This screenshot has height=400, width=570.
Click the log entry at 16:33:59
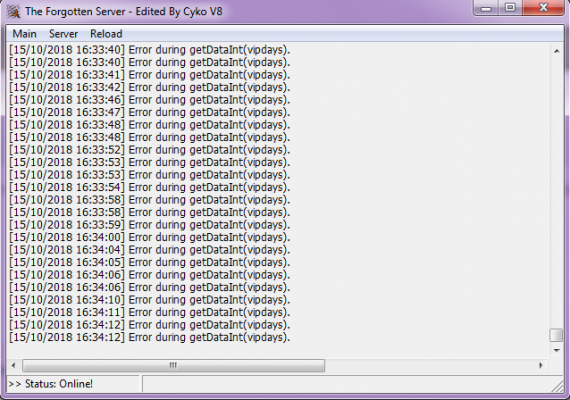150,225
